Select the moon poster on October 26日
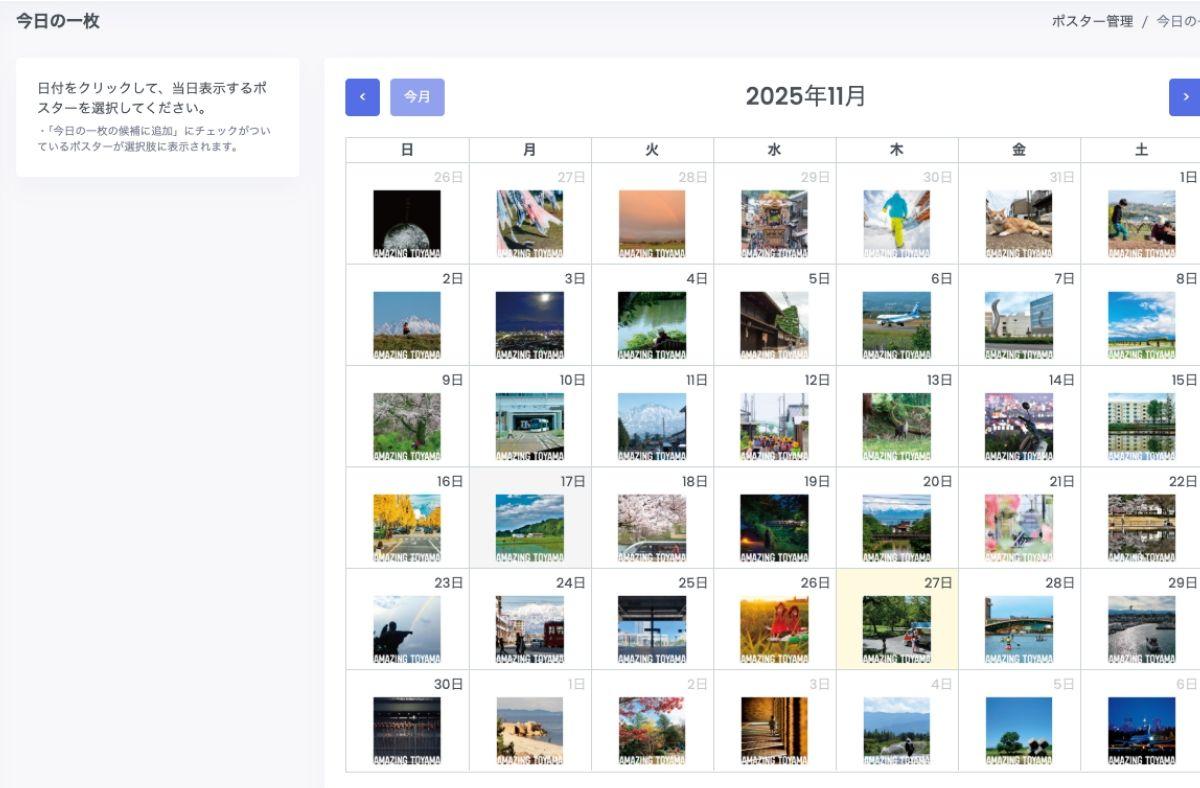1200x788 pixels. (406, 224)
